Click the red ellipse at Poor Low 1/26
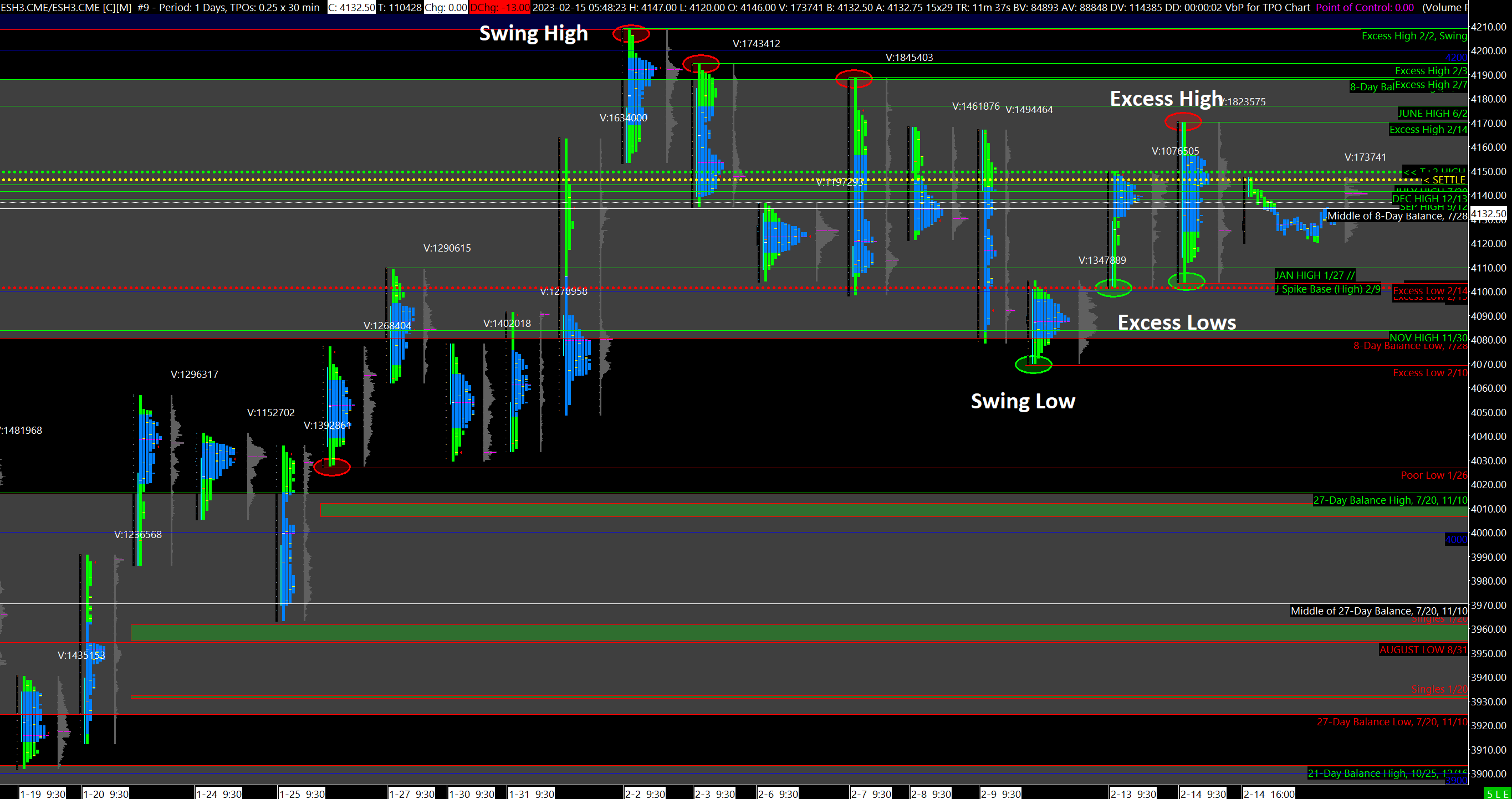 pos(331,467)
